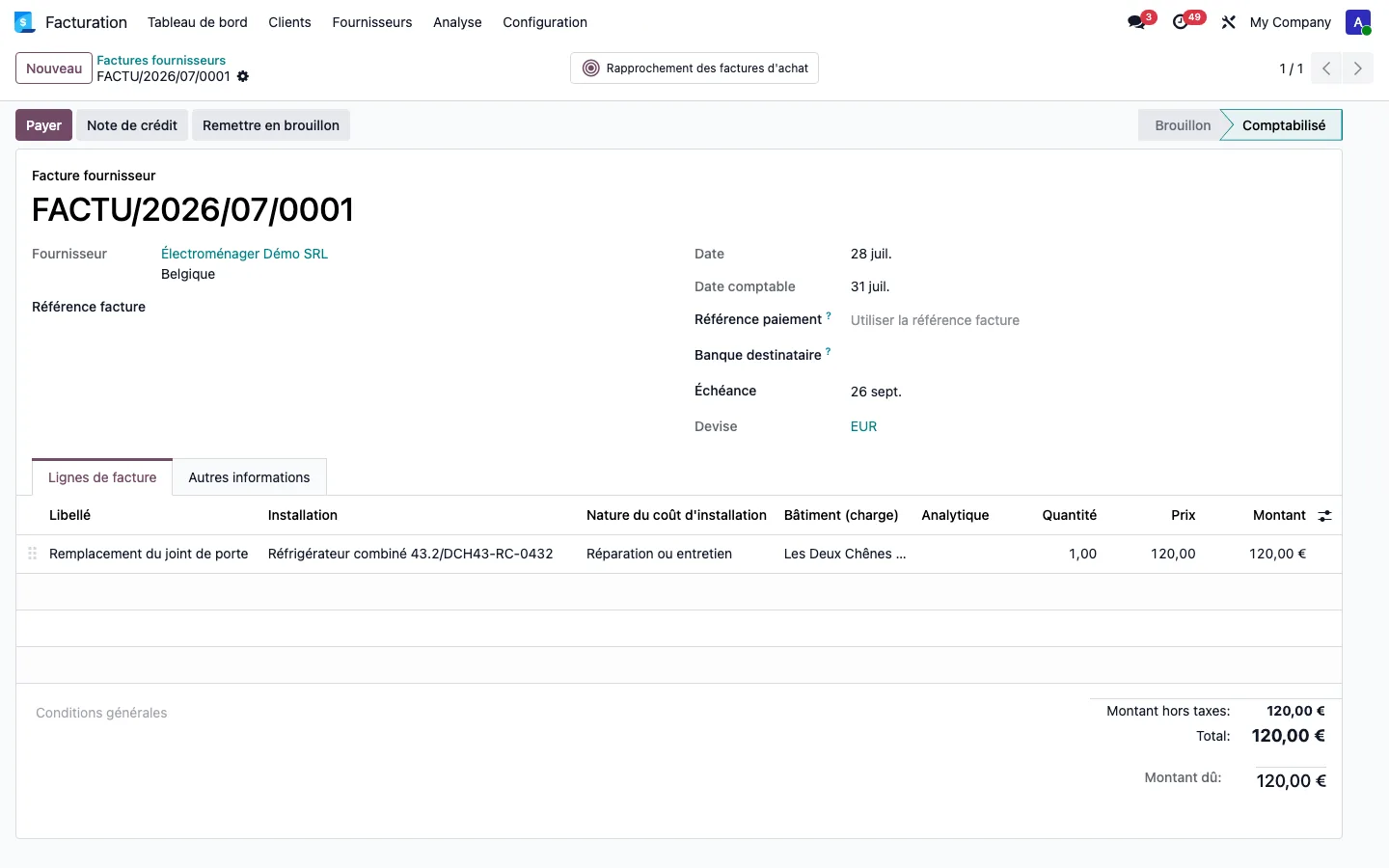Open the Tableau de bord menu
Viewport: 1389px width, 868px height.
coord(198,22)
